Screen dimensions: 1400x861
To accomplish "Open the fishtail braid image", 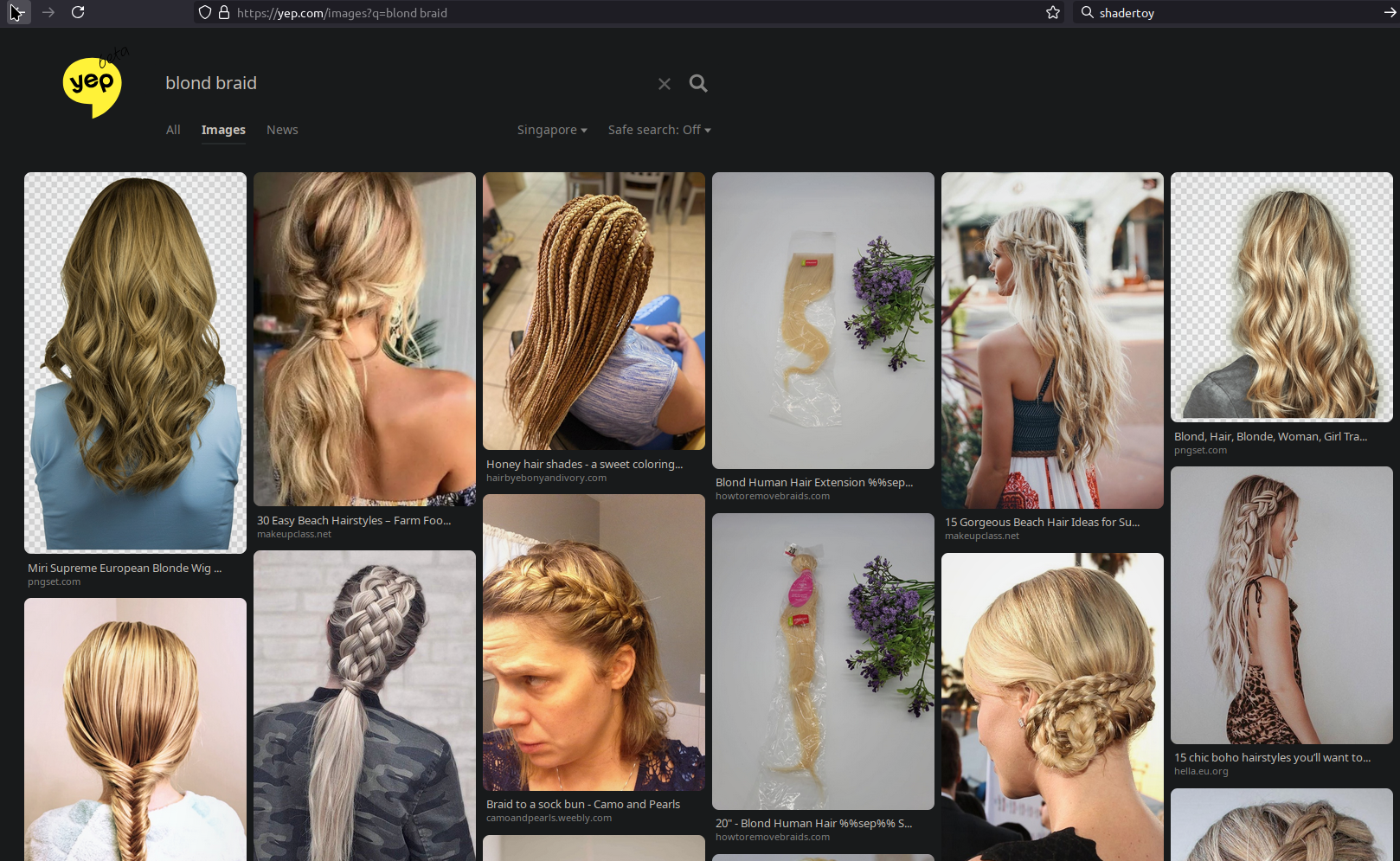I will [x=135, y=729].
